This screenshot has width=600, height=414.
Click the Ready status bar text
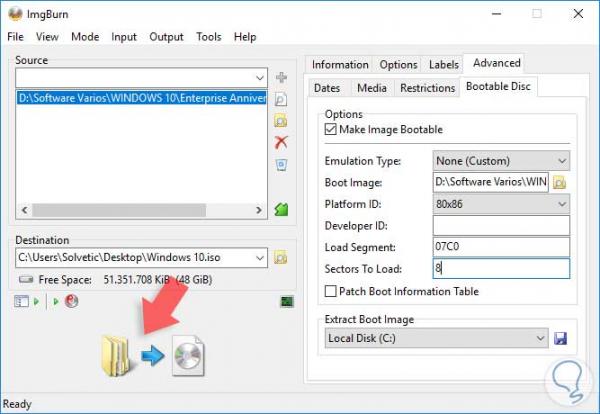(x=17, y=404)
